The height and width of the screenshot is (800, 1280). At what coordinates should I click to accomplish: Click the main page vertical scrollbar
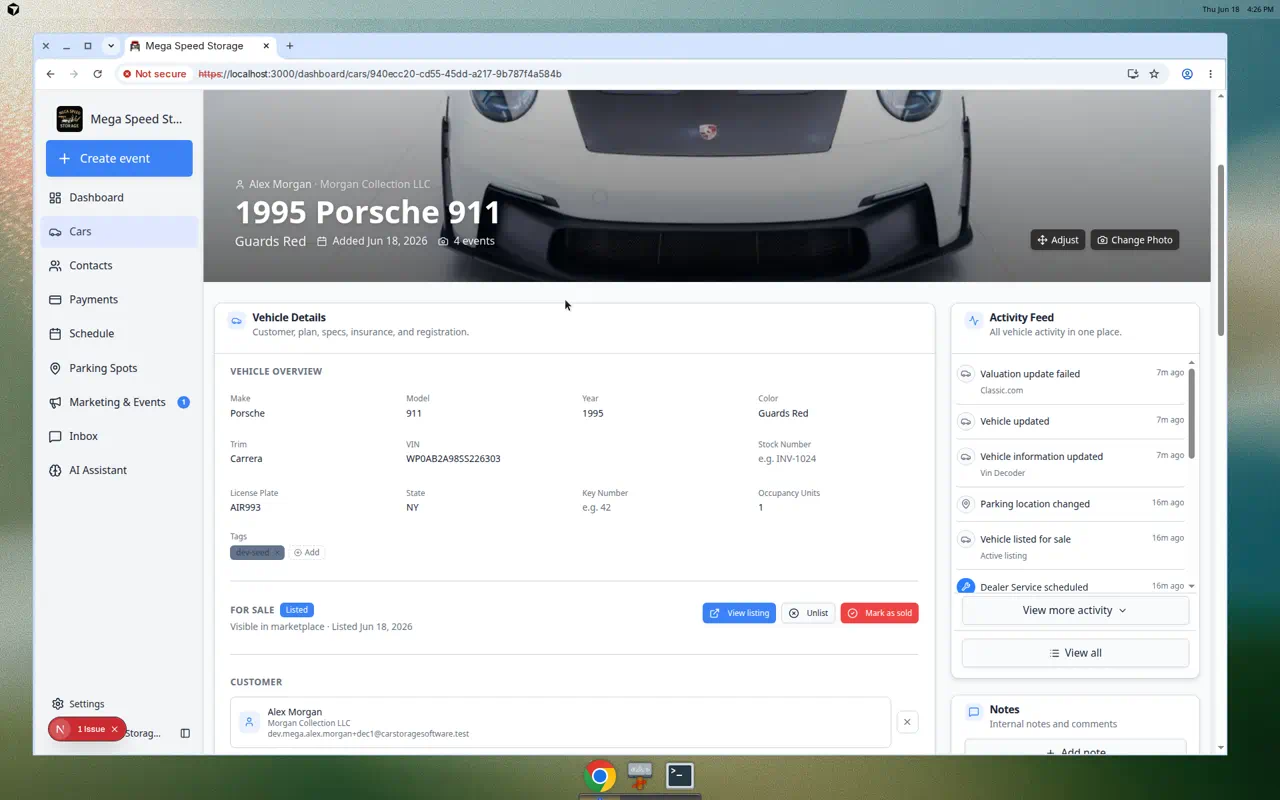(x=1220, y=250)
